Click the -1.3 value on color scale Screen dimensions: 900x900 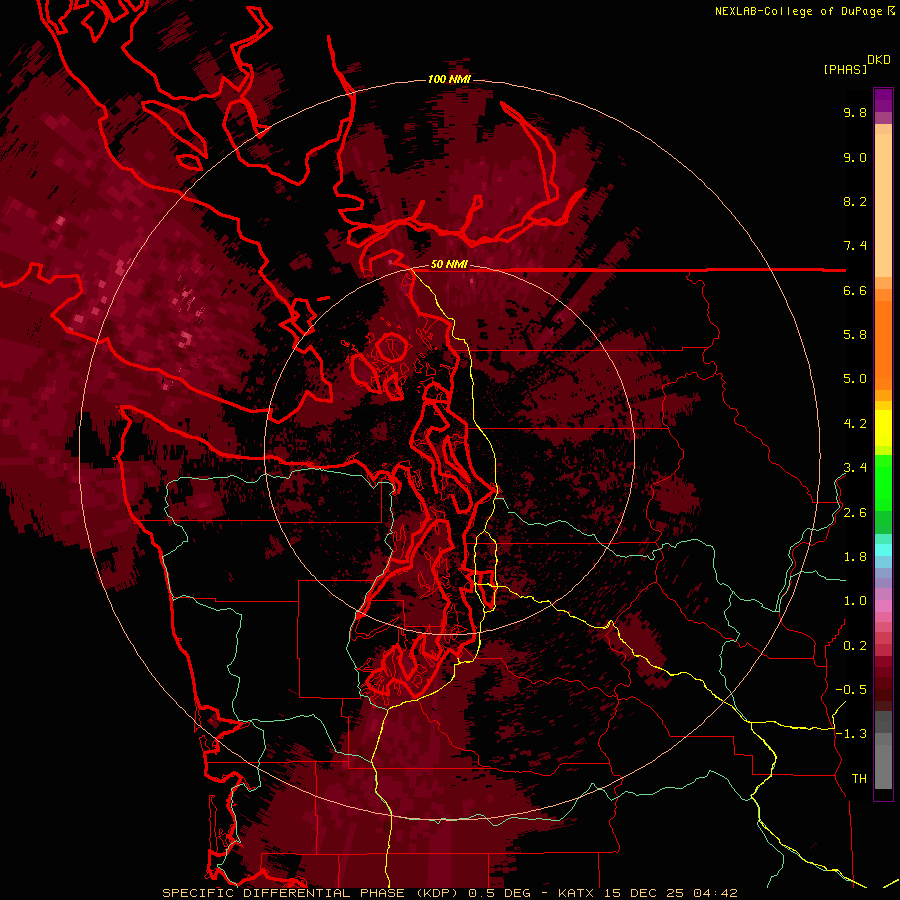(851, 734)
